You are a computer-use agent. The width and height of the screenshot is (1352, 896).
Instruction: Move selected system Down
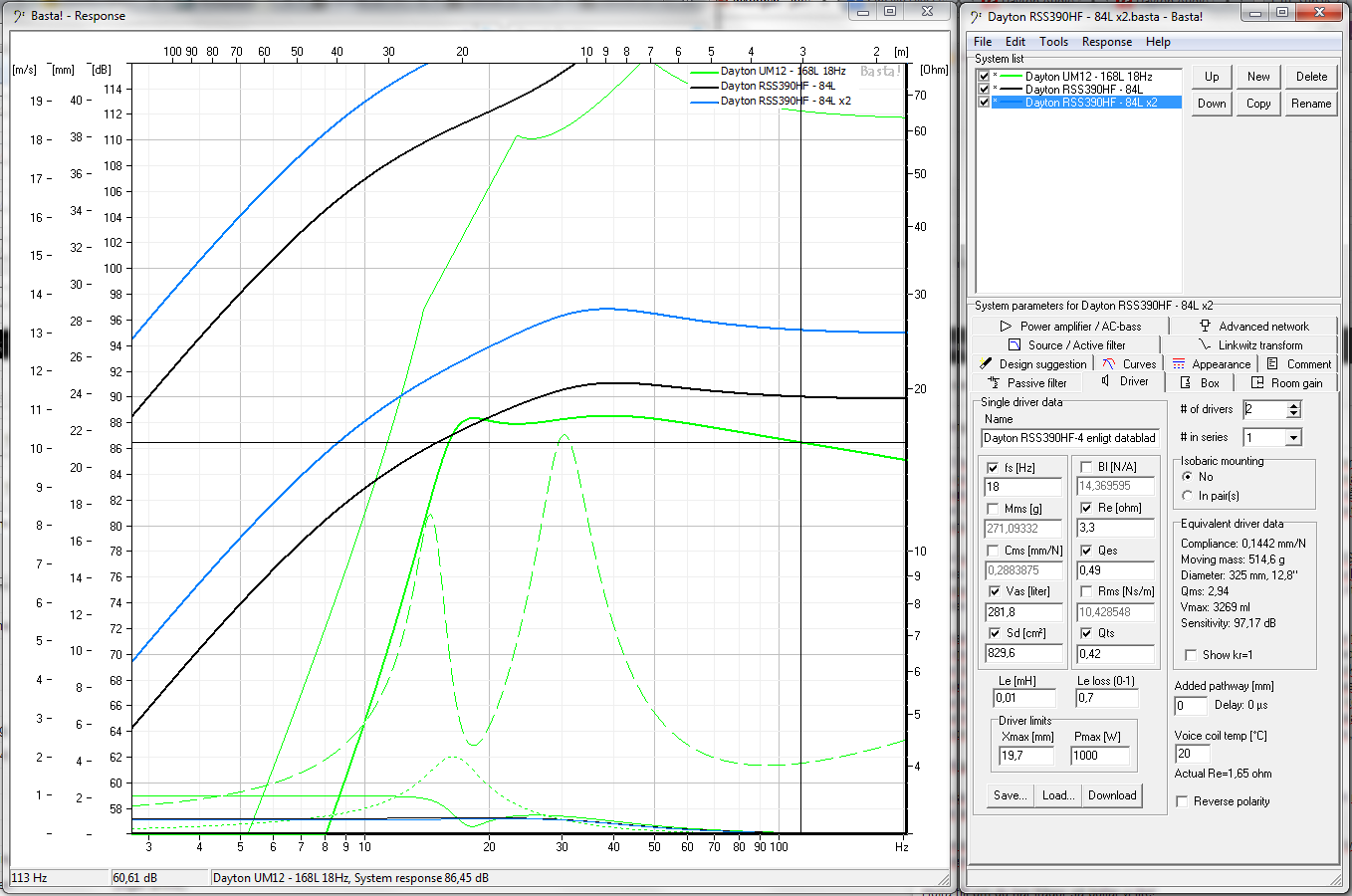pos(1212,104)
